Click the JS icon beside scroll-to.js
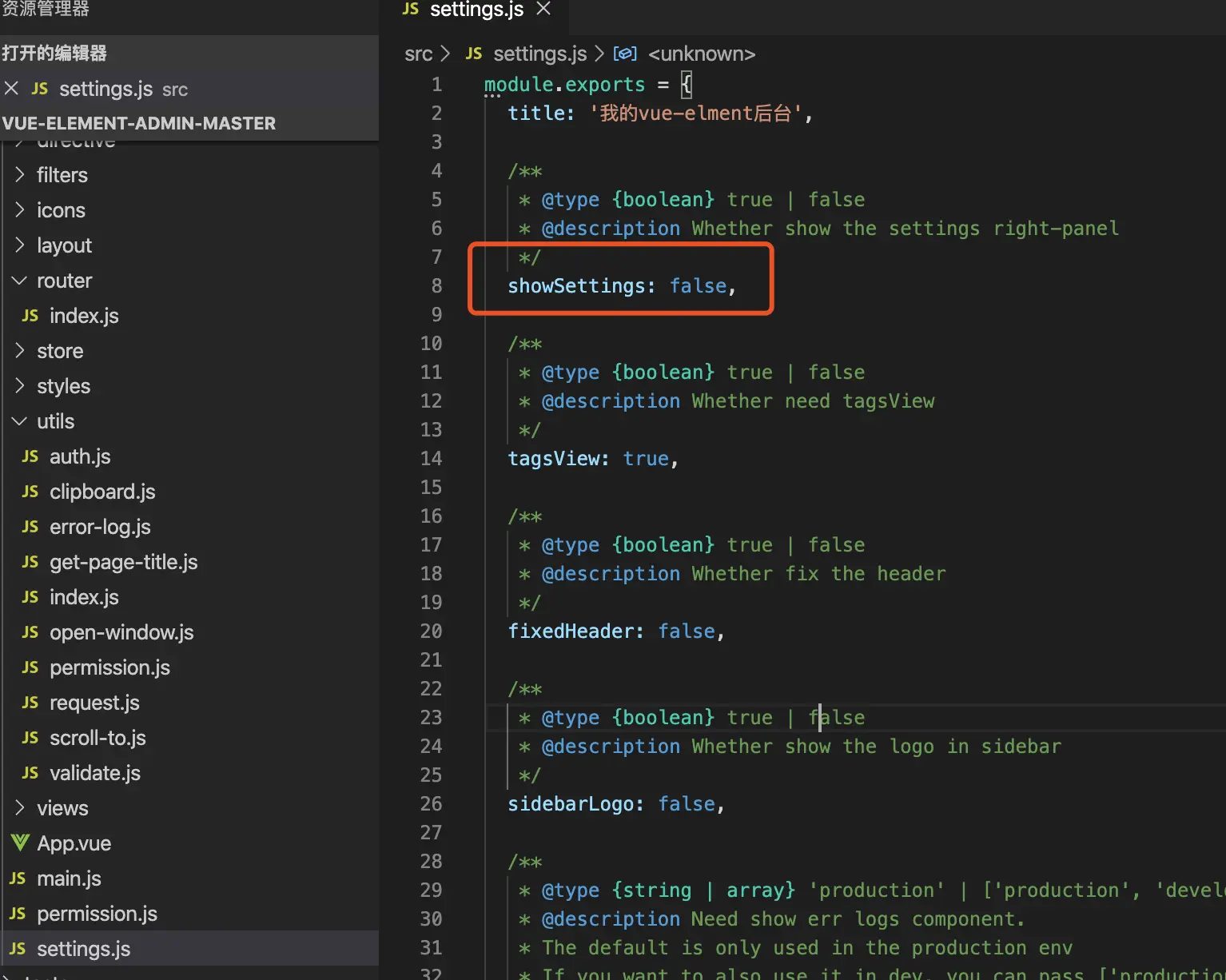The image size is (1226, 980). coord(30,738)
